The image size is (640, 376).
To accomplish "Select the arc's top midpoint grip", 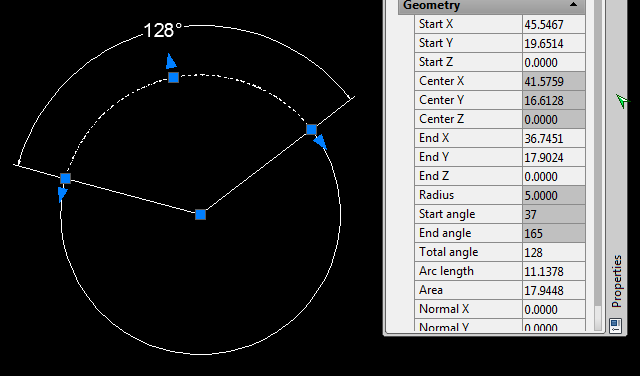I will tap(173, 78).
